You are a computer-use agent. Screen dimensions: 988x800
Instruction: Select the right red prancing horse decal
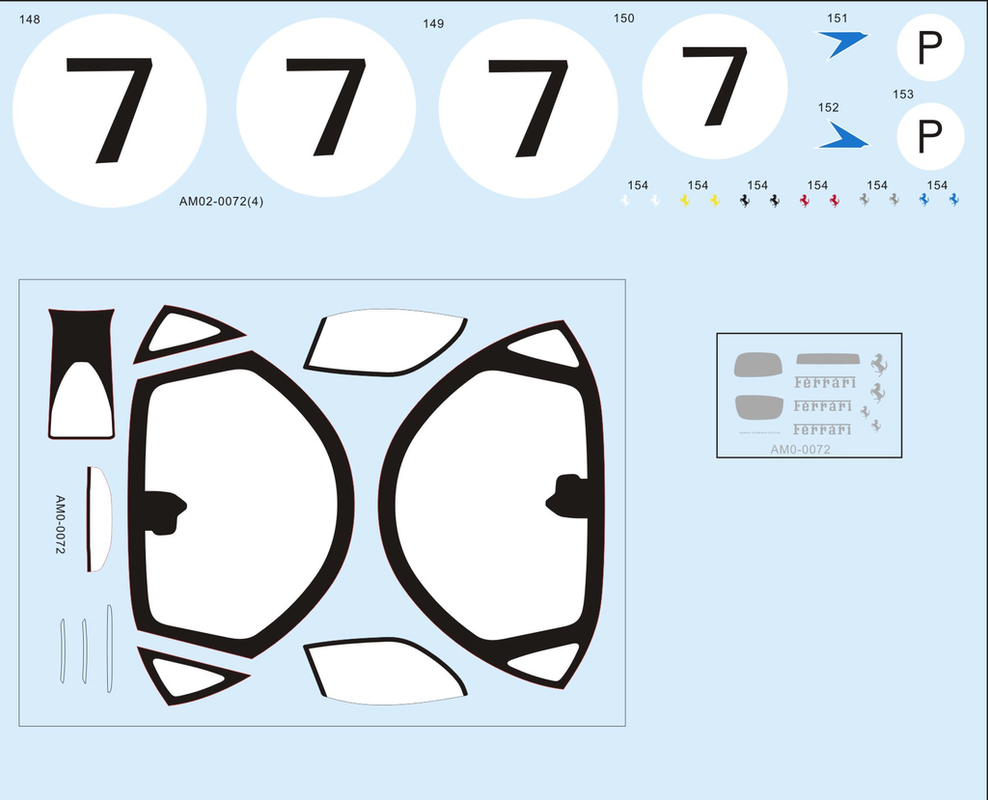[834, 200]
